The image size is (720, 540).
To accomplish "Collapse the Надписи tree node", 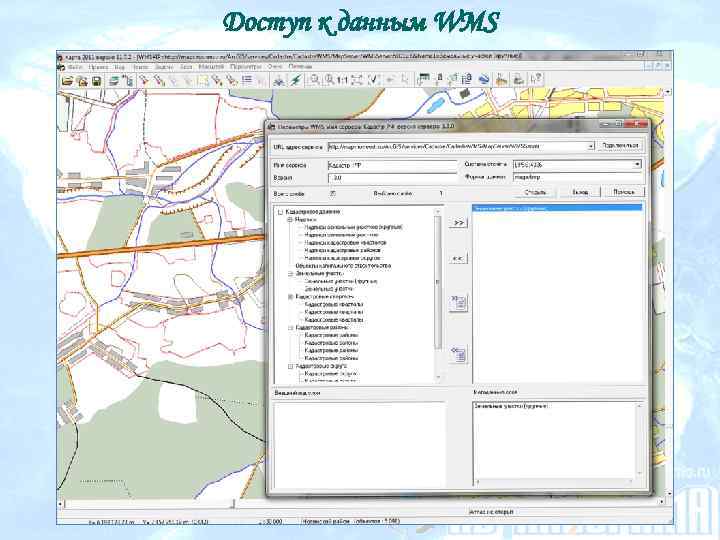I will (x=290, y=220).
